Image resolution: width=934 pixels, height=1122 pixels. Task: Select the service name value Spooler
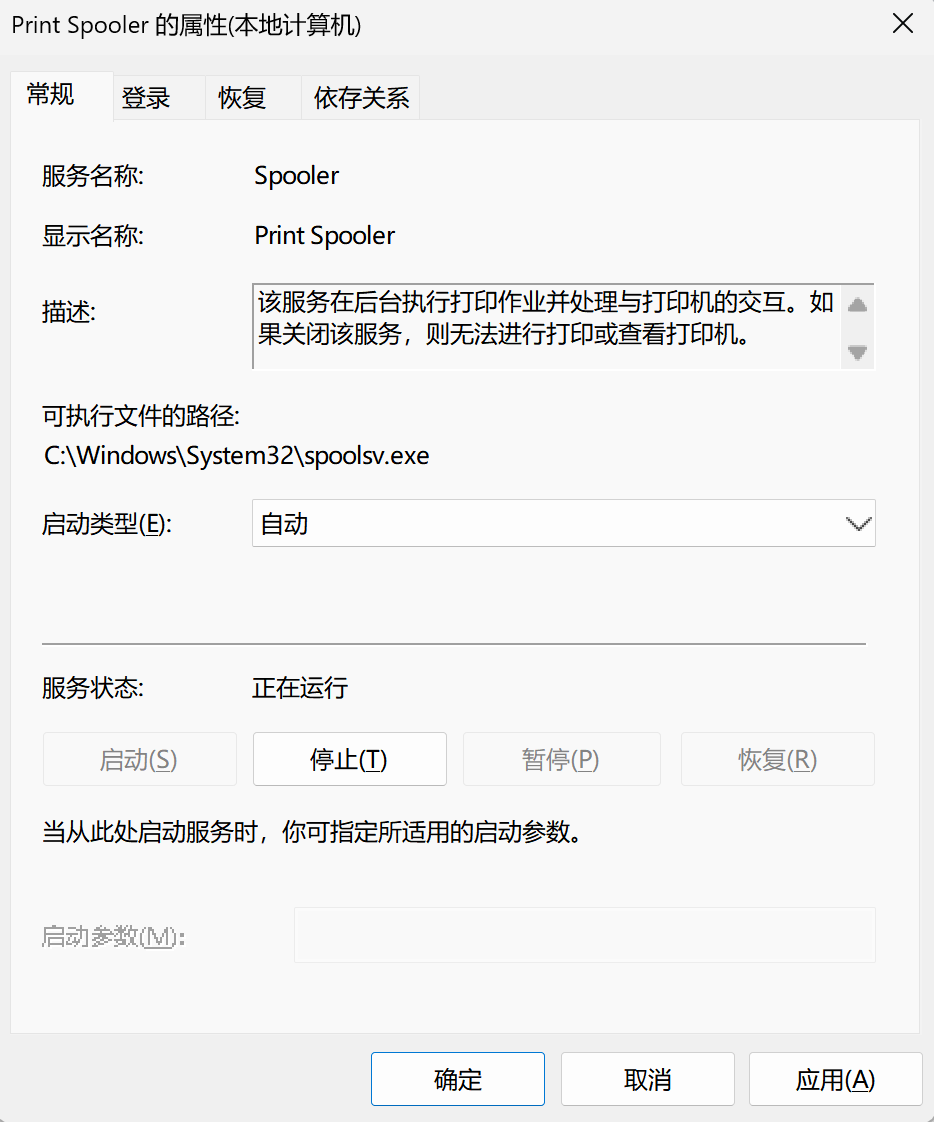coord(296,176)
